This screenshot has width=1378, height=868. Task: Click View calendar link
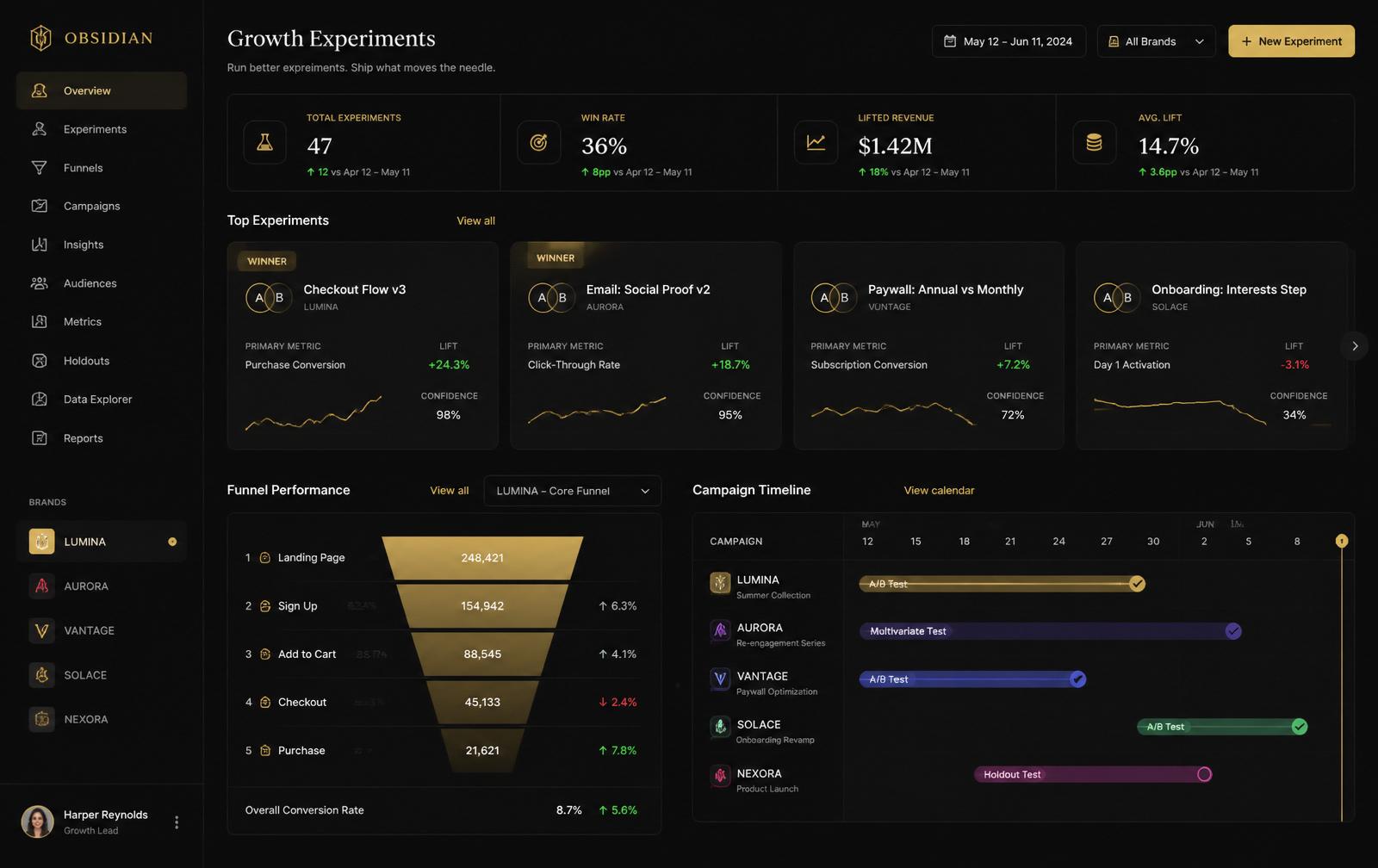pyautogui.click(x=939, y=491)
